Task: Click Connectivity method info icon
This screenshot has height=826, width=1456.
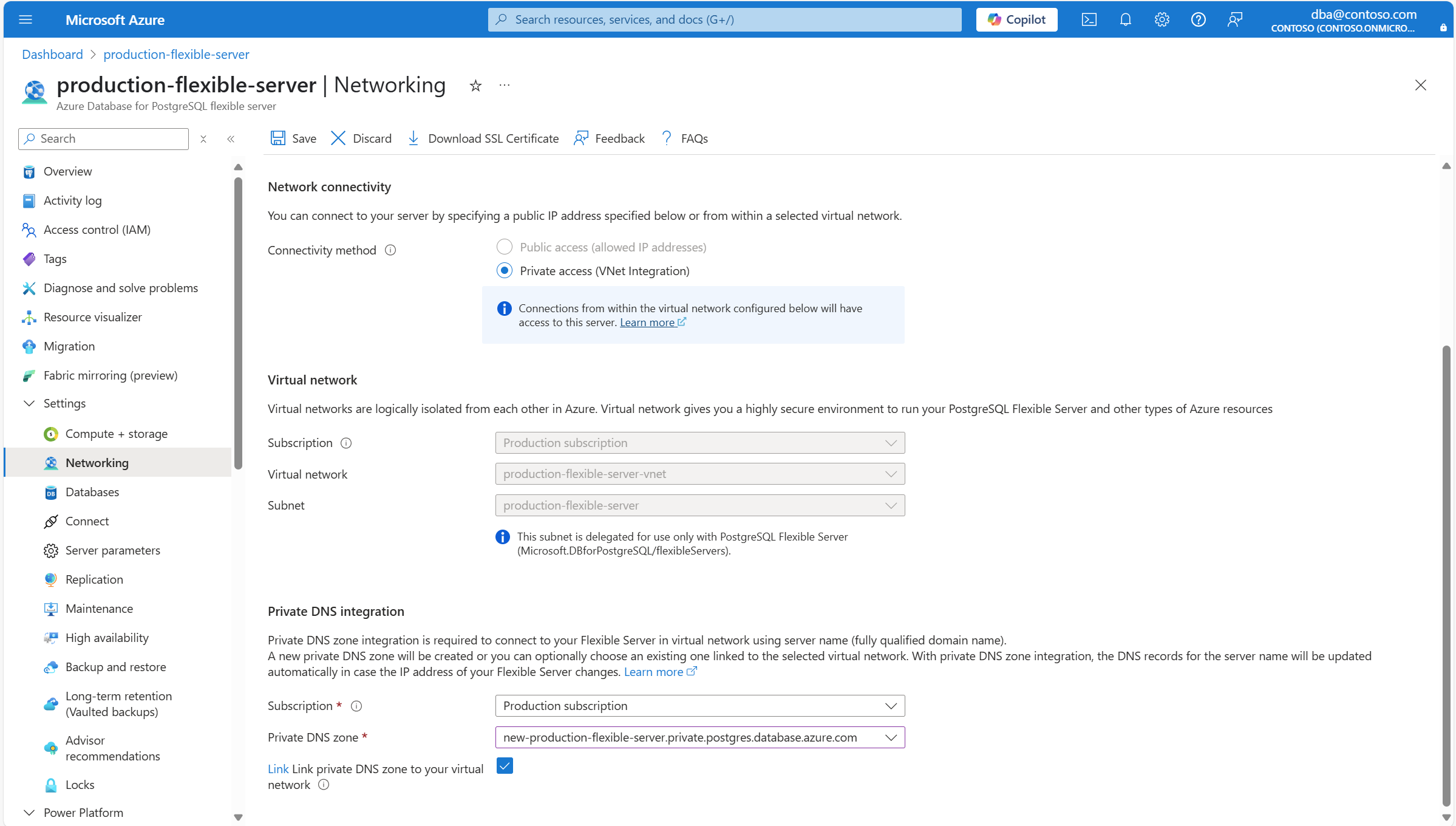Action: [390, 250]
